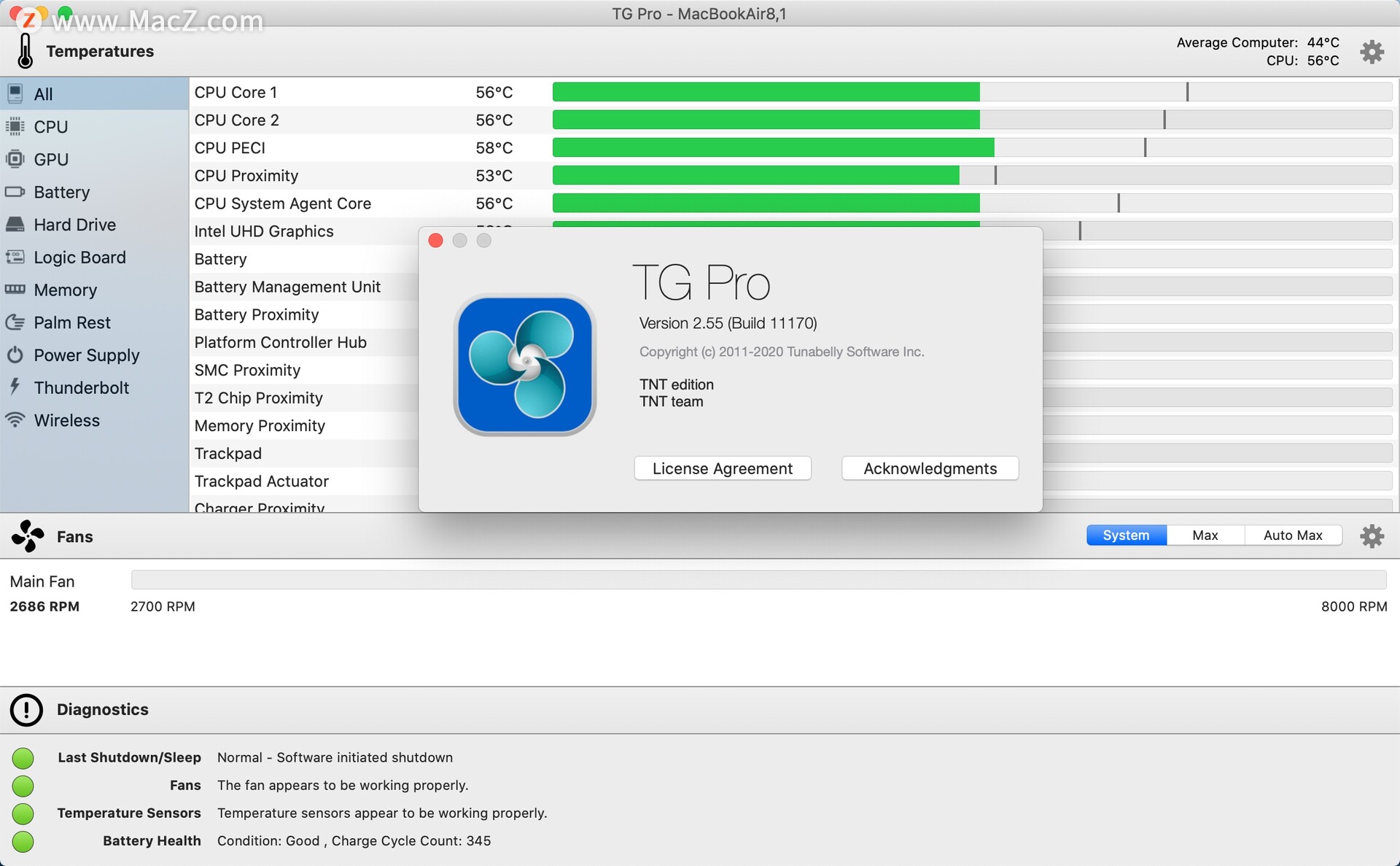Switch fan mode to System
The image size is (1400, 866).
tap(1126, 535)
